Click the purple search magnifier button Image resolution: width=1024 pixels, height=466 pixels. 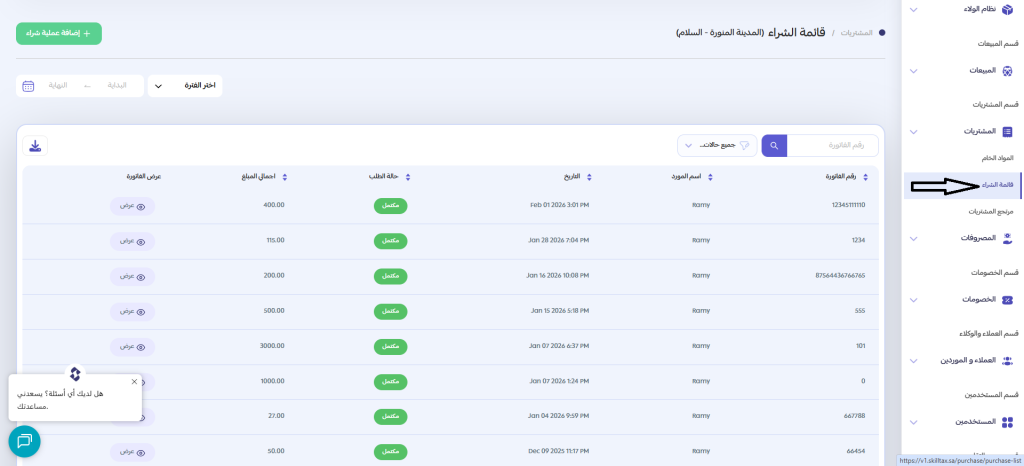774,146
